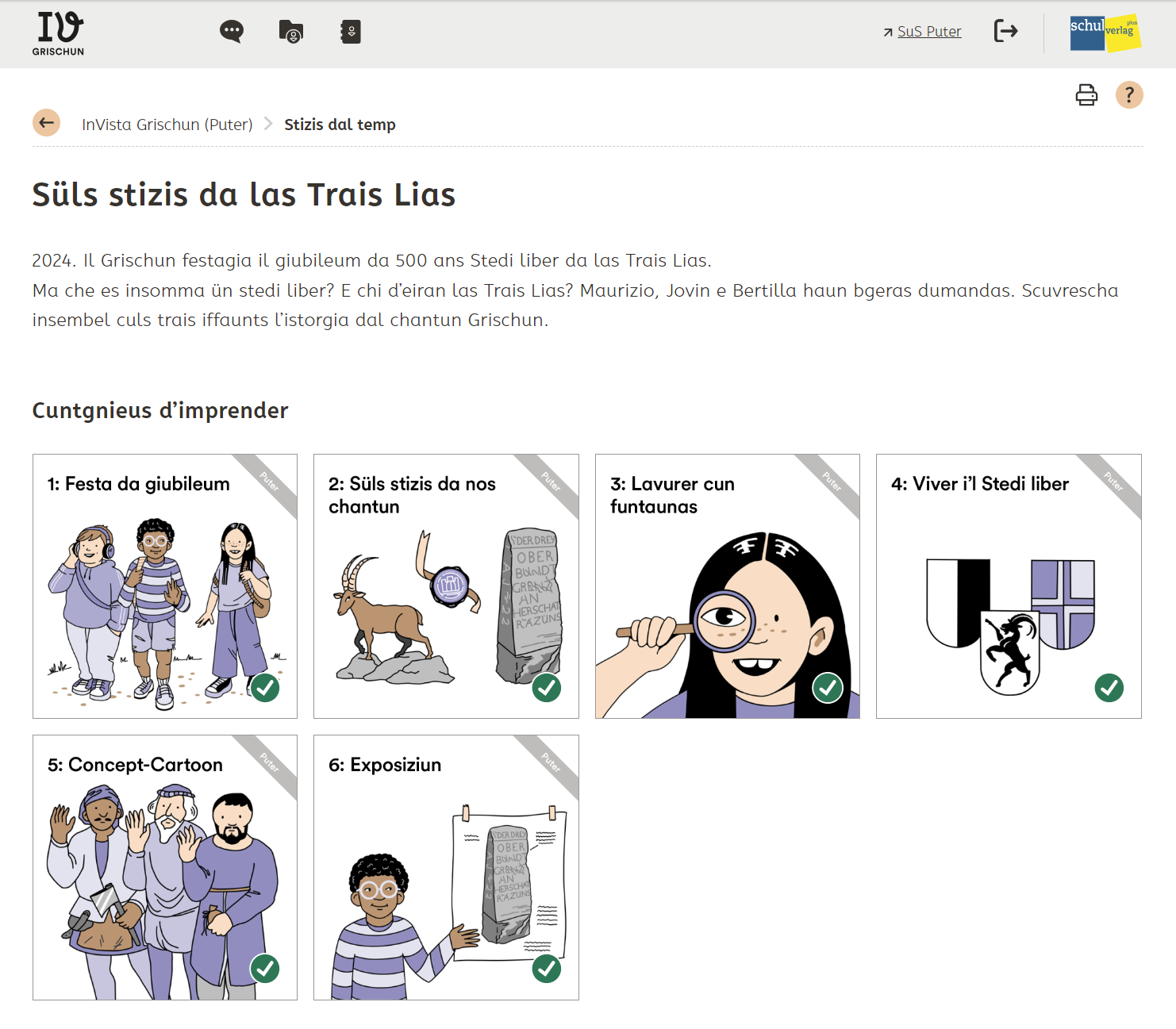
Task: Click the Schulverlag plus logo
Action: (x=1105, y=33)
